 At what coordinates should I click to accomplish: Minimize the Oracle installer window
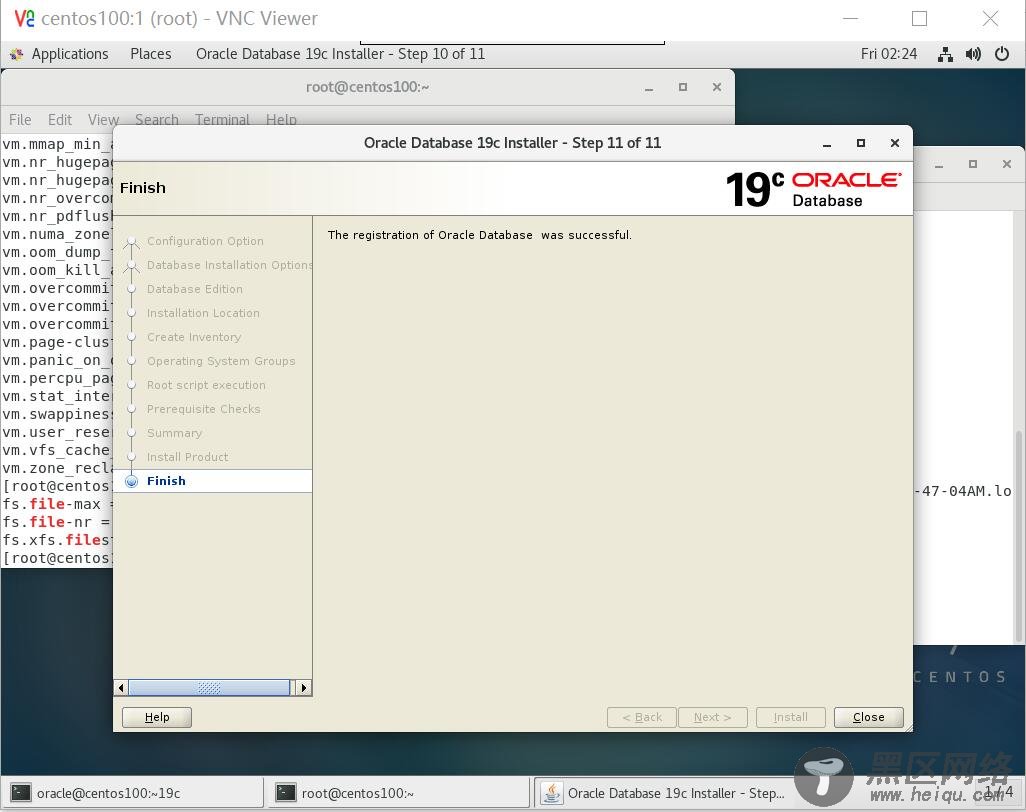(x=827, y=143)
